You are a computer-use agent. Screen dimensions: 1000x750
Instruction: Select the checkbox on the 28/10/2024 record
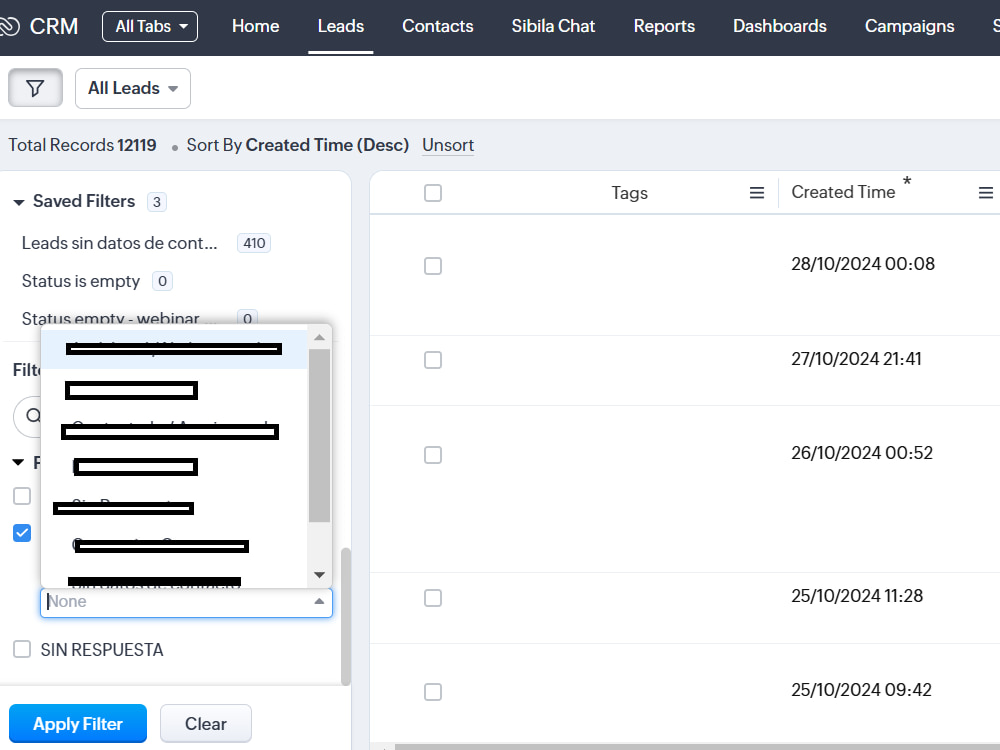click(x=433, y=266)
